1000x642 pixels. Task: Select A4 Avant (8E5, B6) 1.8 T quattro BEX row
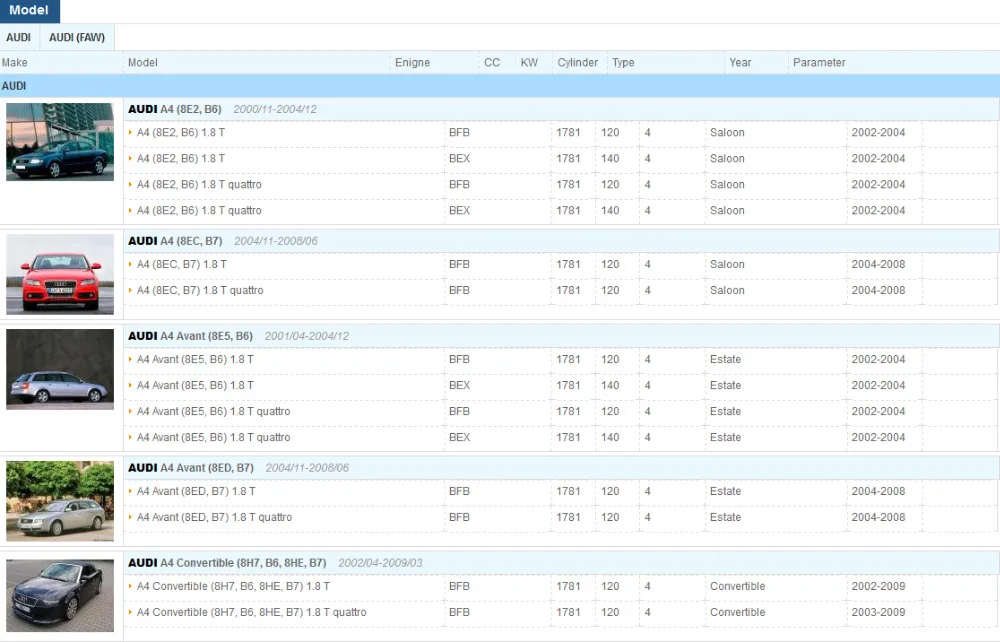click(214, 437)
